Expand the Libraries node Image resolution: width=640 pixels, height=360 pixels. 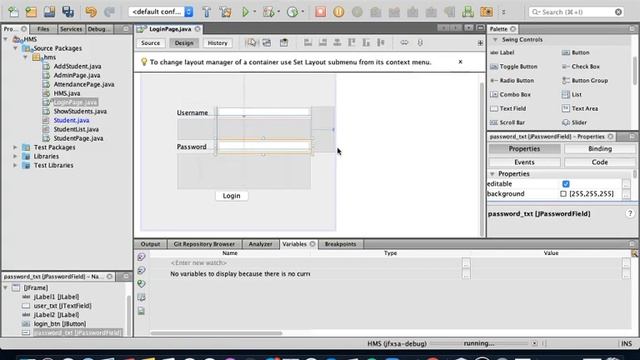15,156
